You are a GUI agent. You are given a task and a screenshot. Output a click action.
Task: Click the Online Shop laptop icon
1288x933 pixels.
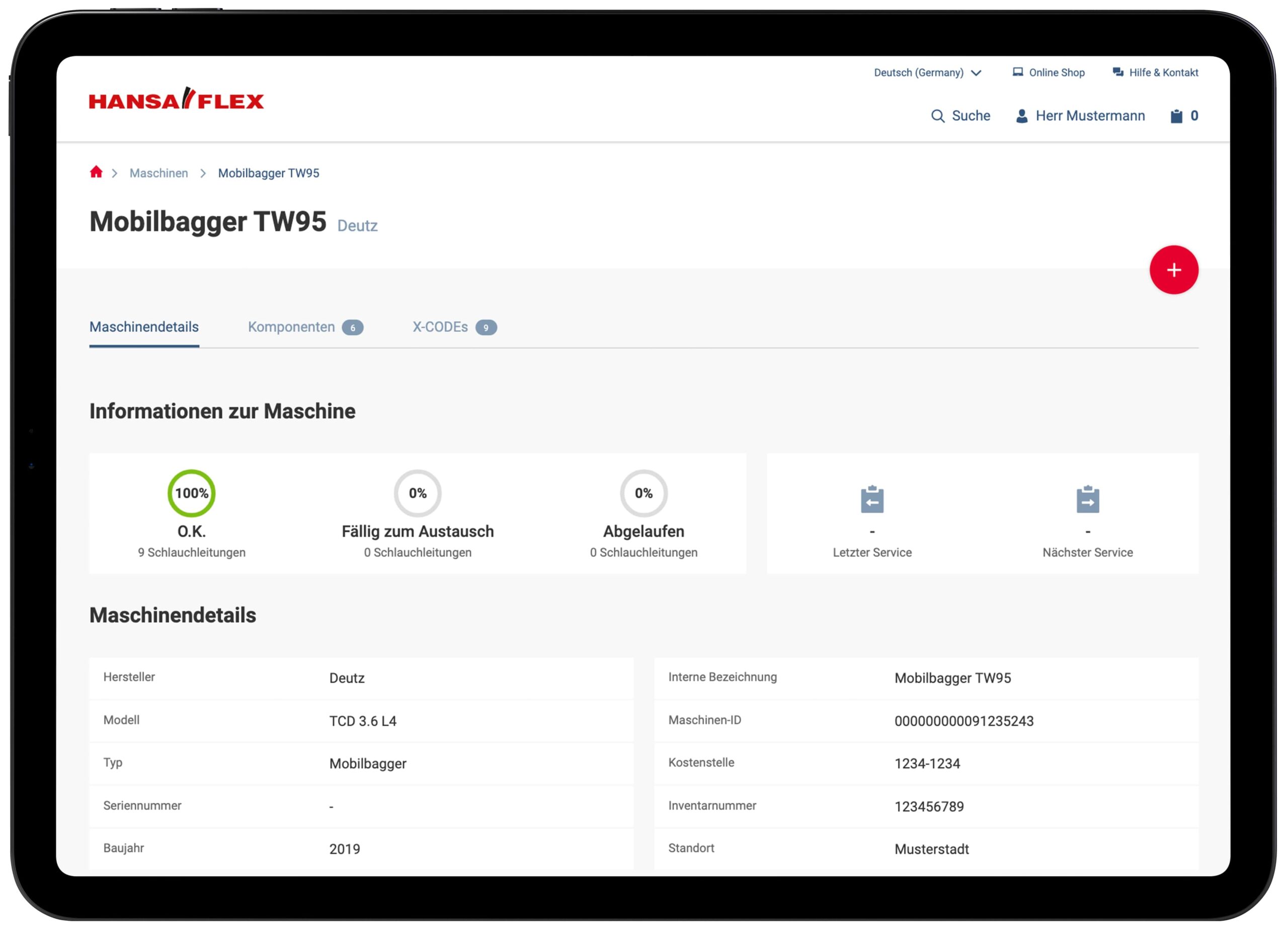point(1018,72)
